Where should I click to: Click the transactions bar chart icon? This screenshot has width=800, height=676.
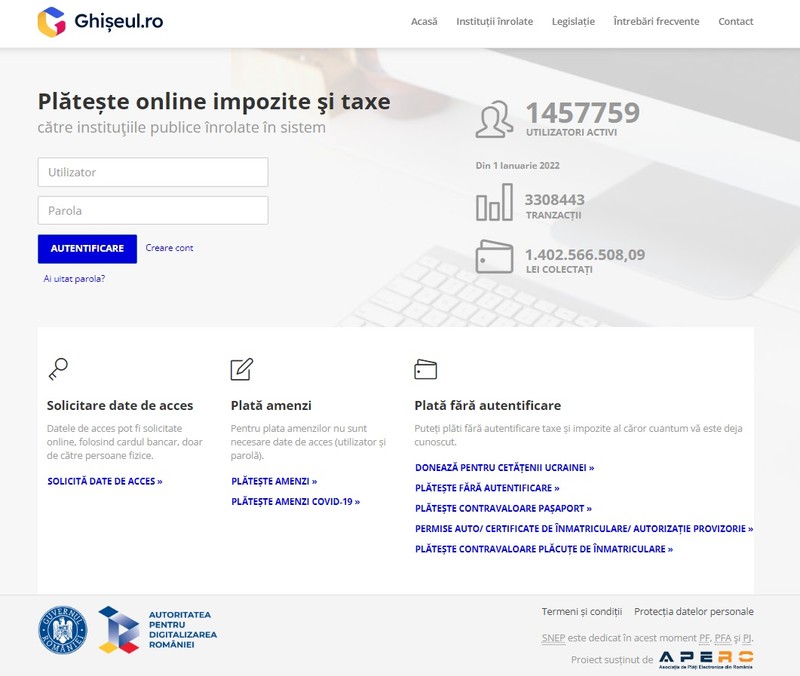(x=494, y=202)
